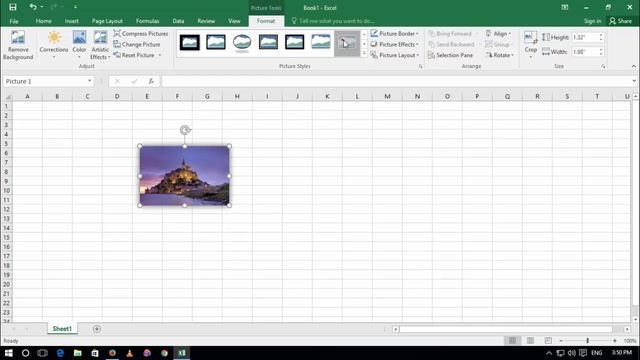Image resolution: width=640 pixels, height=360 pixels.
Task: Click the formula bar
Action: [396, 81]
